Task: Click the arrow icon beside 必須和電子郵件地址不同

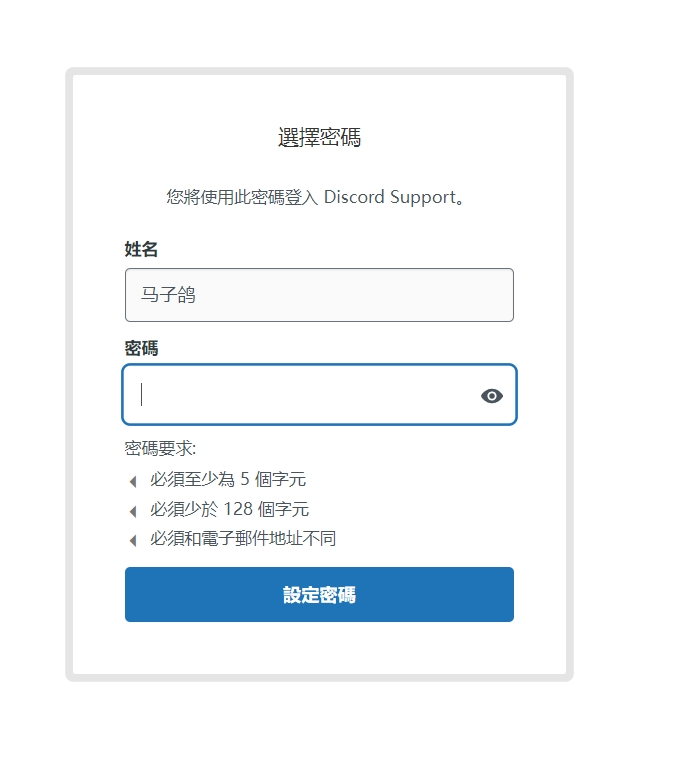Action: tap(133, 540)
